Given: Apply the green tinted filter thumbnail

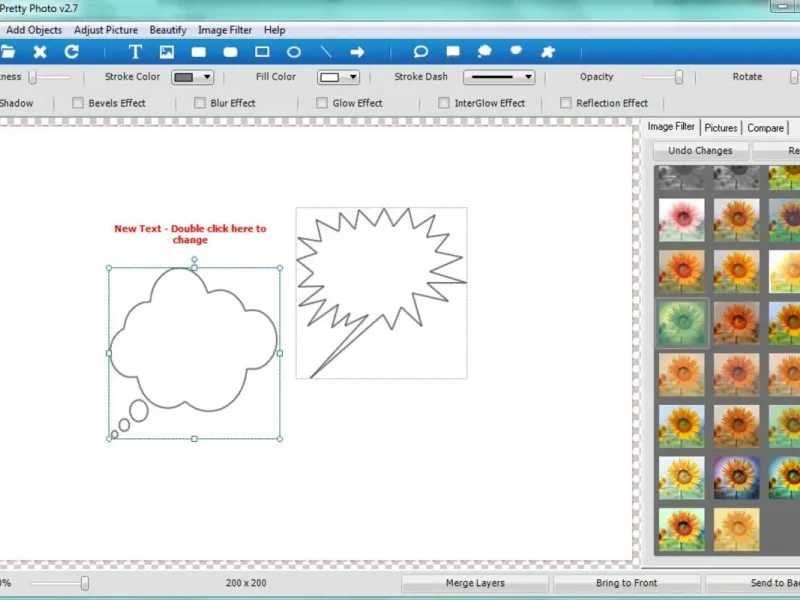Looking at the screenshot, I should click(681, 323).
